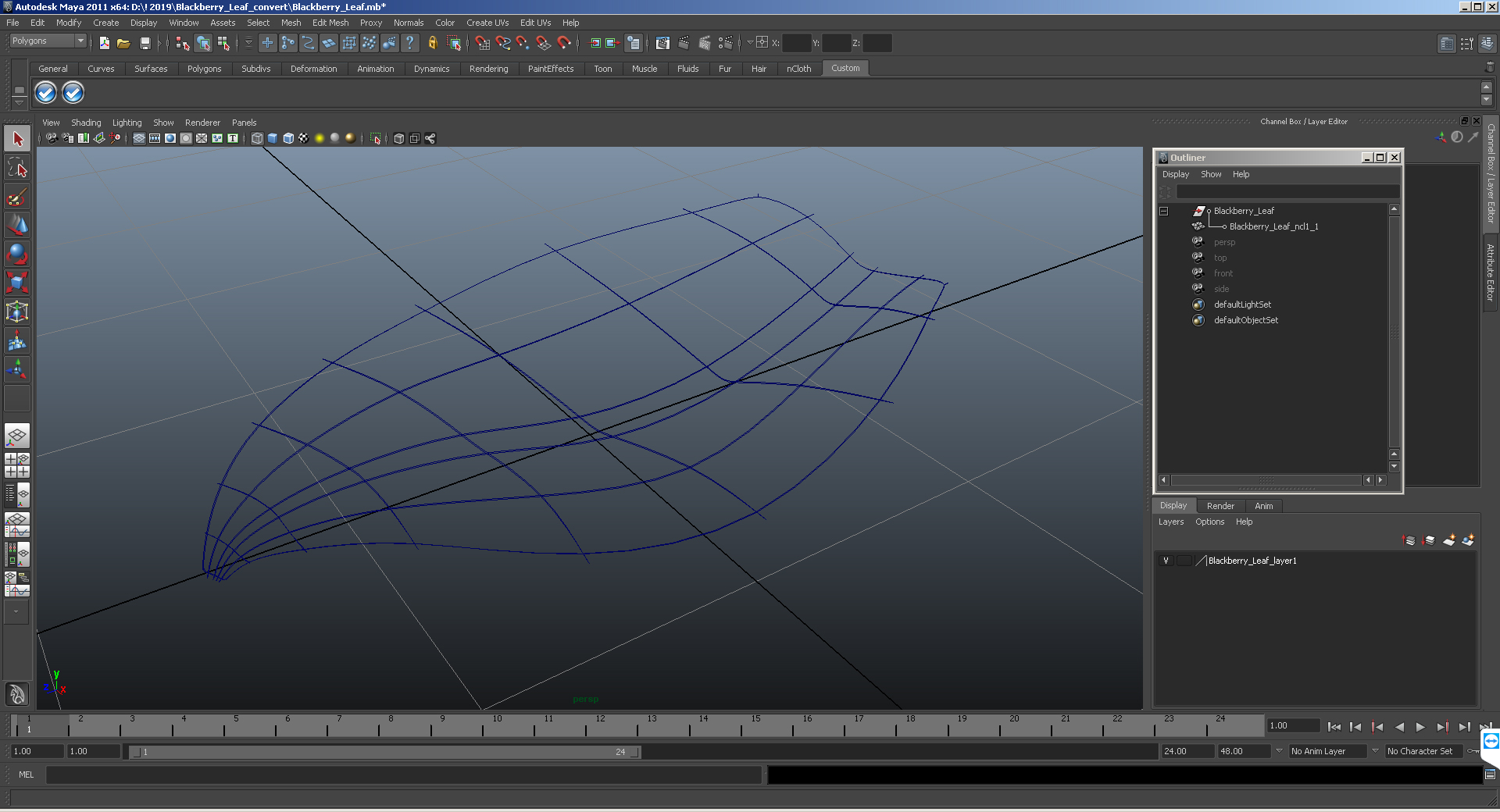Toggle textured display checker icon
This screenshot has width=1500, height=812.
pyautogui.click(x=304, y=138)
